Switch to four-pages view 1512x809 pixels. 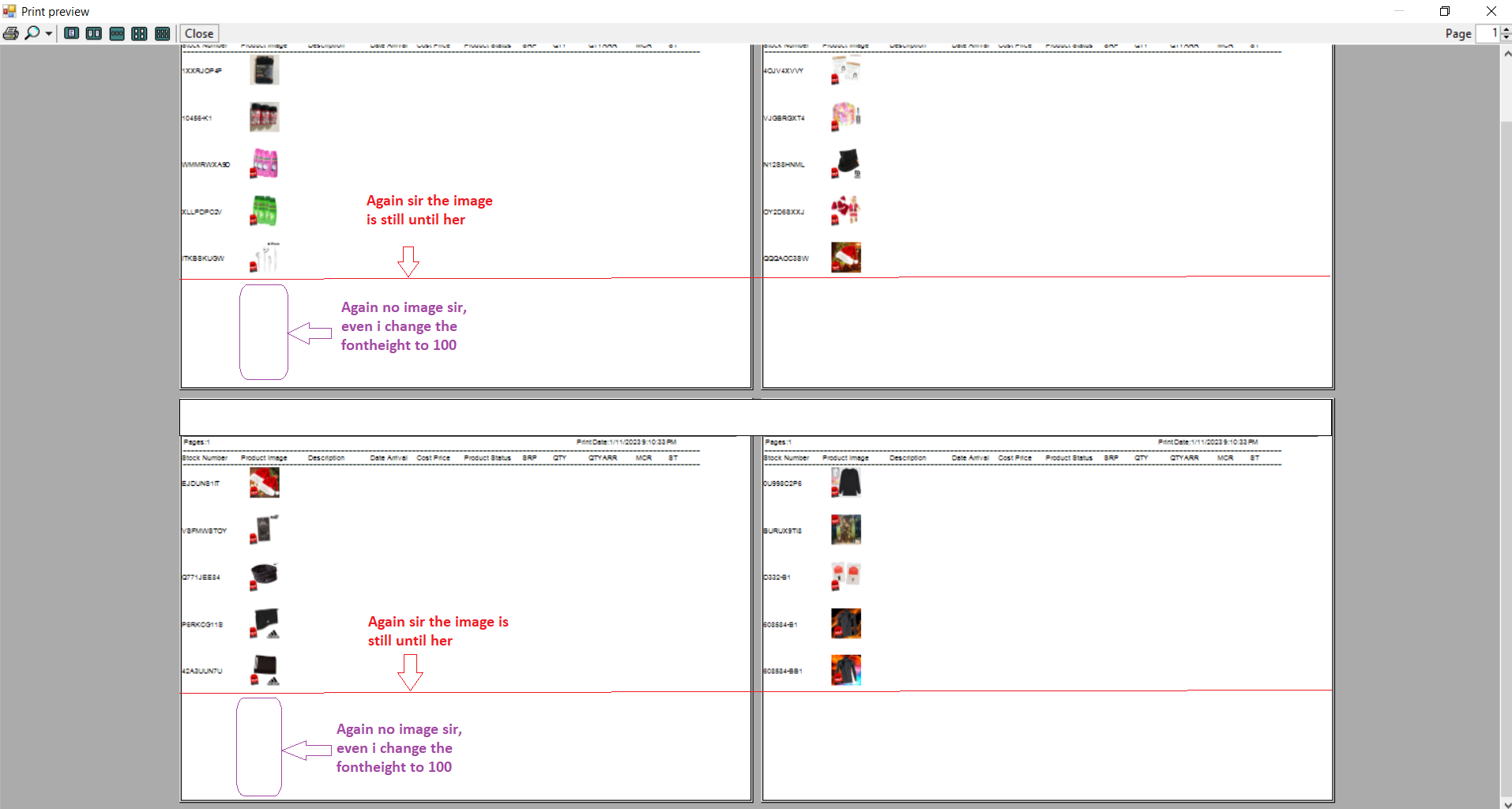click(140, 33)
